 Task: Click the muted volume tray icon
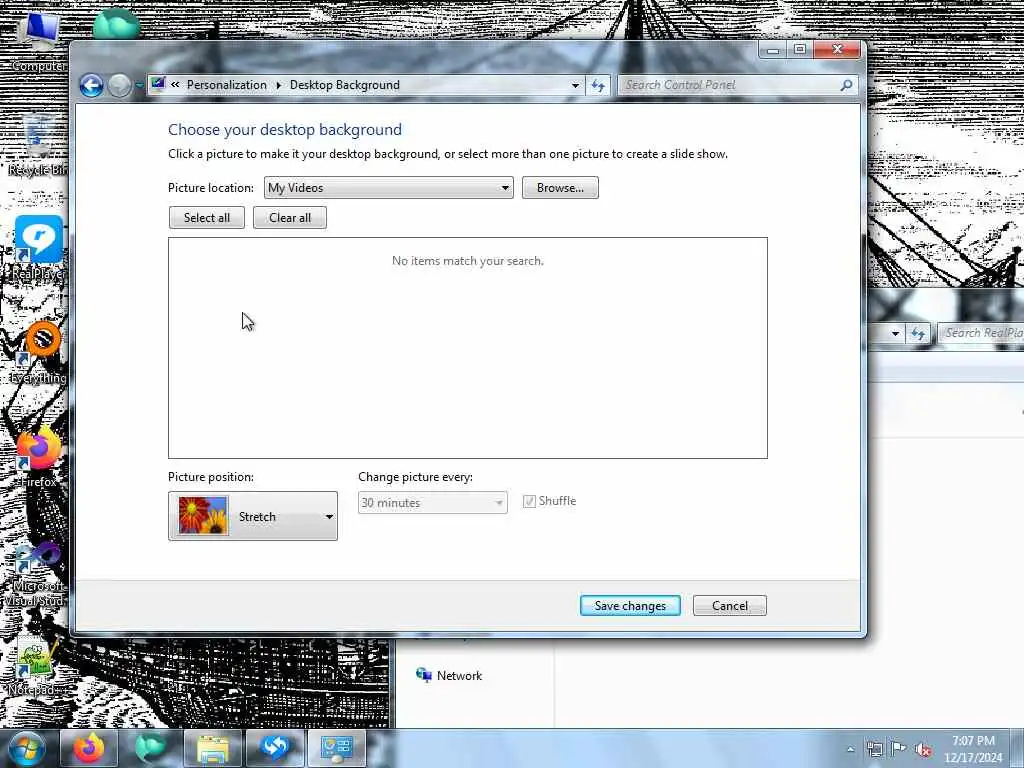(923, 750)
